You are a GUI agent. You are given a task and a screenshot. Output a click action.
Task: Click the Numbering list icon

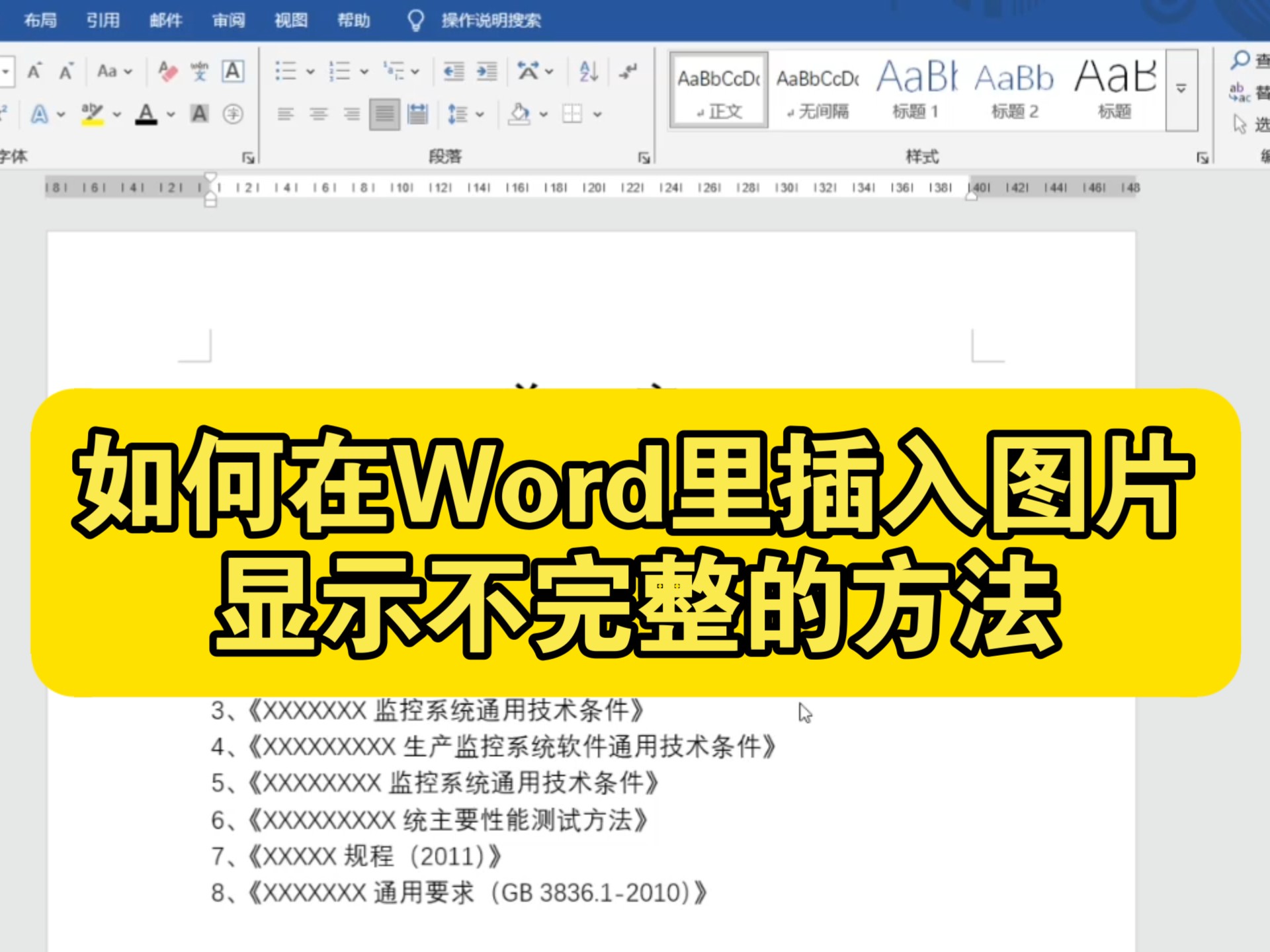point(340,71)
